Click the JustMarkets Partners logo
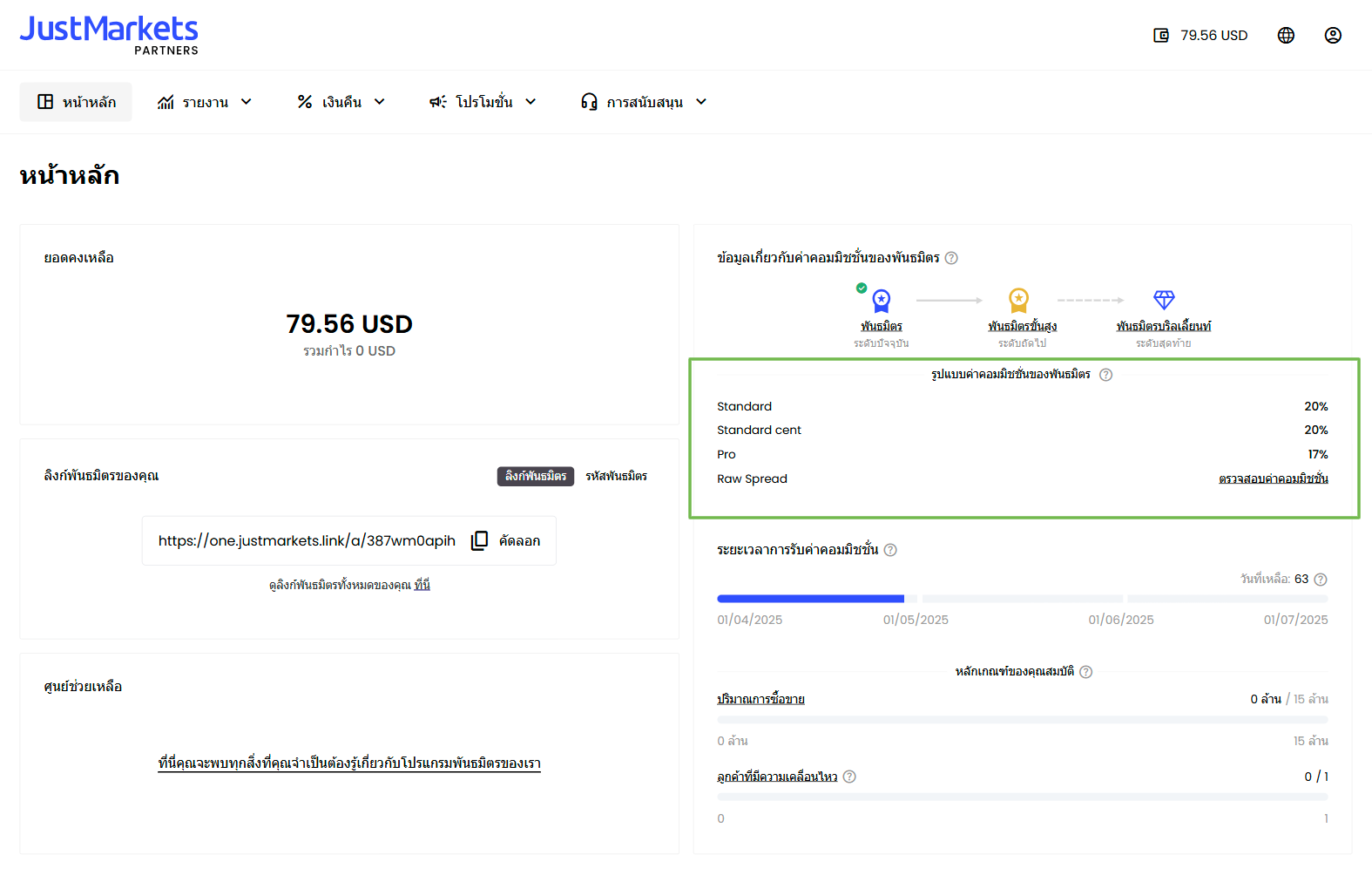This screenshot has width=1372, height=882. click(109, 35)
